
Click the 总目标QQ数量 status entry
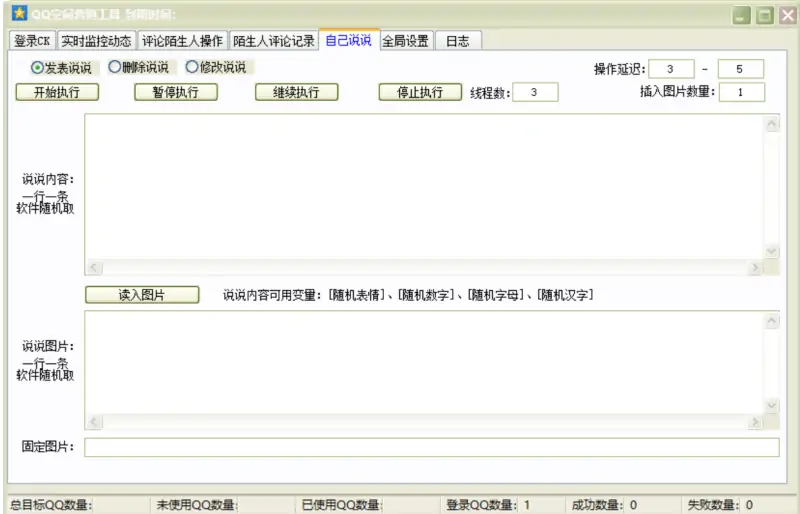tap(51, 505)
